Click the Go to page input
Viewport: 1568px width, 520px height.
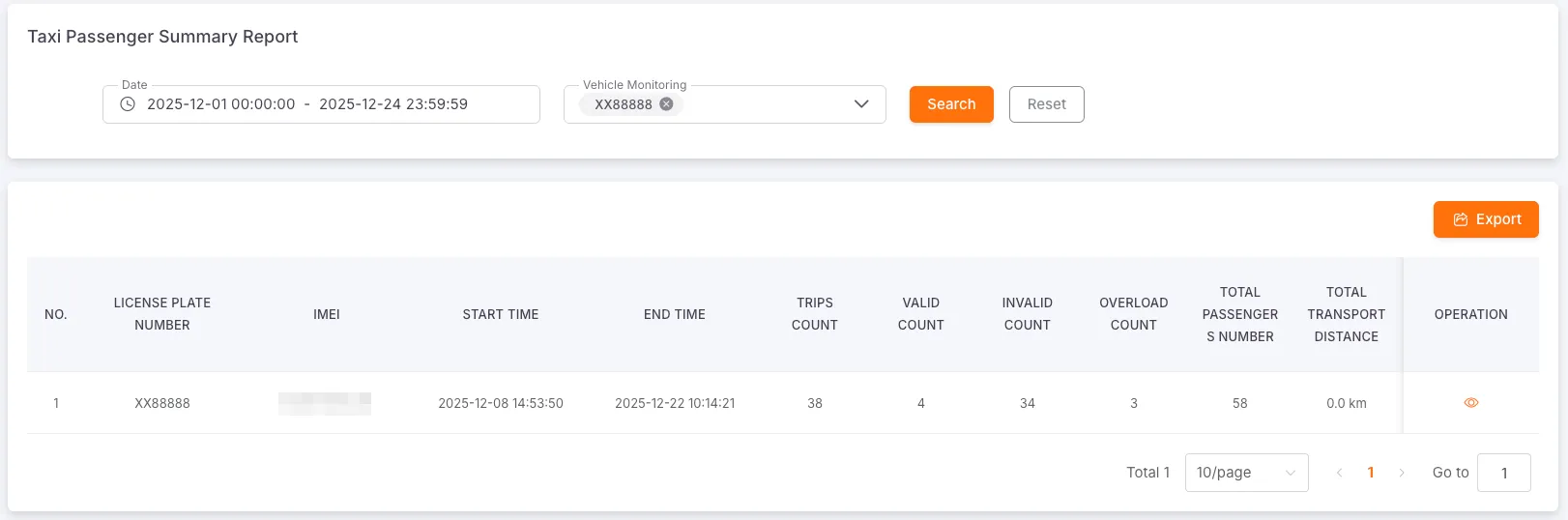[x=1503, y=473]
